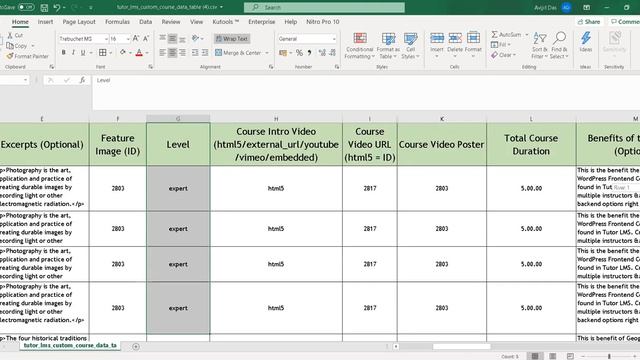Open the font name dropdown Trebuchet MS
640x360 pixels.
click(106, 39)
